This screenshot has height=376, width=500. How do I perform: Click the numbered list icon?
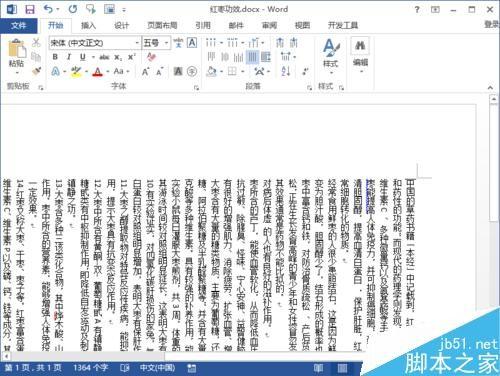(232, 43)
